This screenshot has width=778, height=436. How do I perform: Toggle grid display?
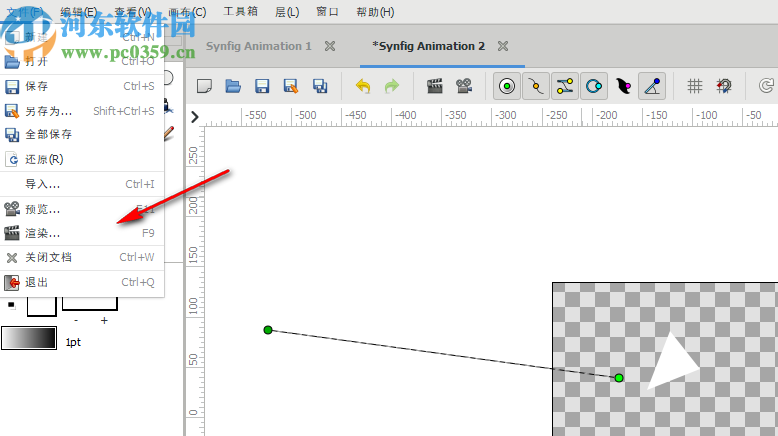[x=695, y=86]
